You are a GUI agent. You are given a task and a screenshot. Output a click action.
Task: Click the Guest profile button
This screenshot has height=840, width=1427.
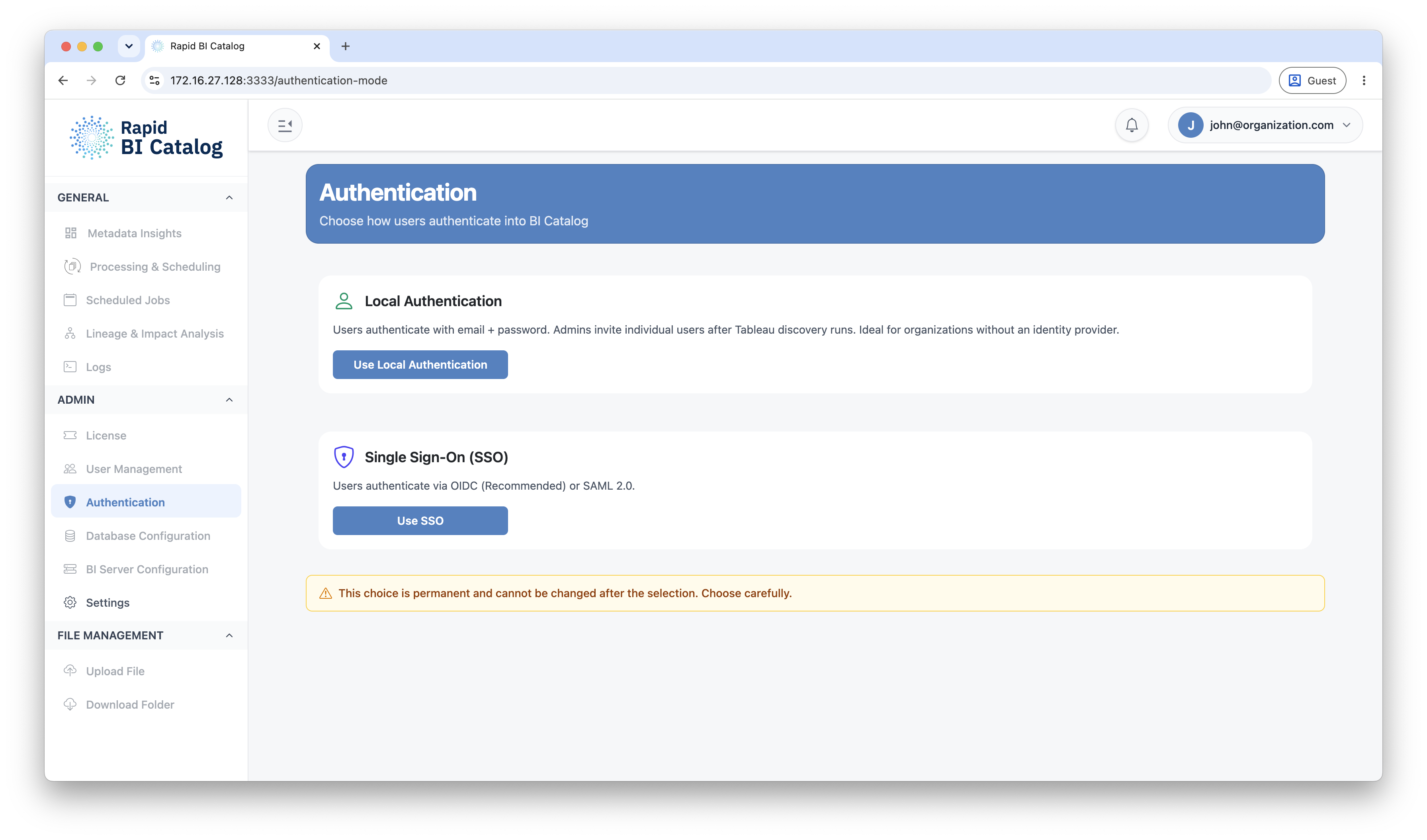1313,80
